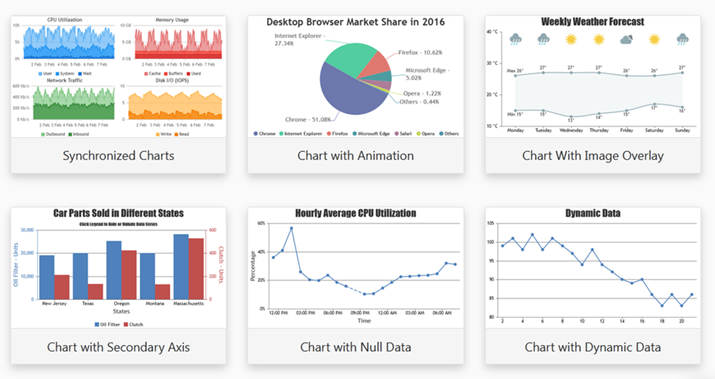Open the Synchronized Charts thumbnail
The width and height of the screenshot is (715, 379).
pyautogui.click(x=119, y=77)
